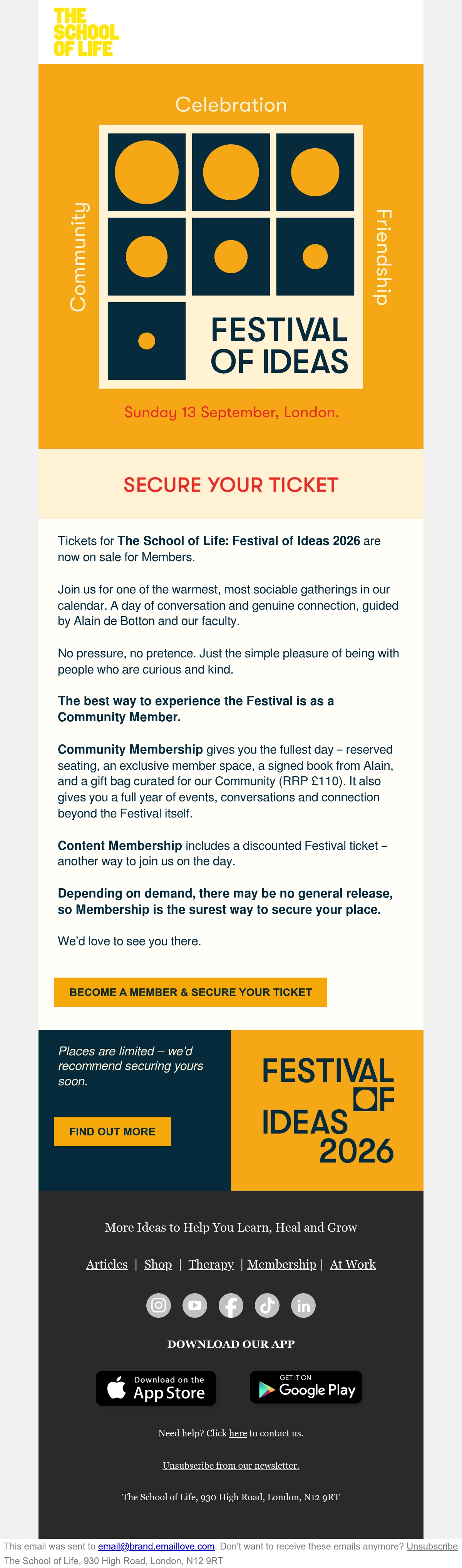The height and width of the screenshot is (1568, 462).
Task: Open the LinkedIn social icon
Action: [x=303, y=1305]
